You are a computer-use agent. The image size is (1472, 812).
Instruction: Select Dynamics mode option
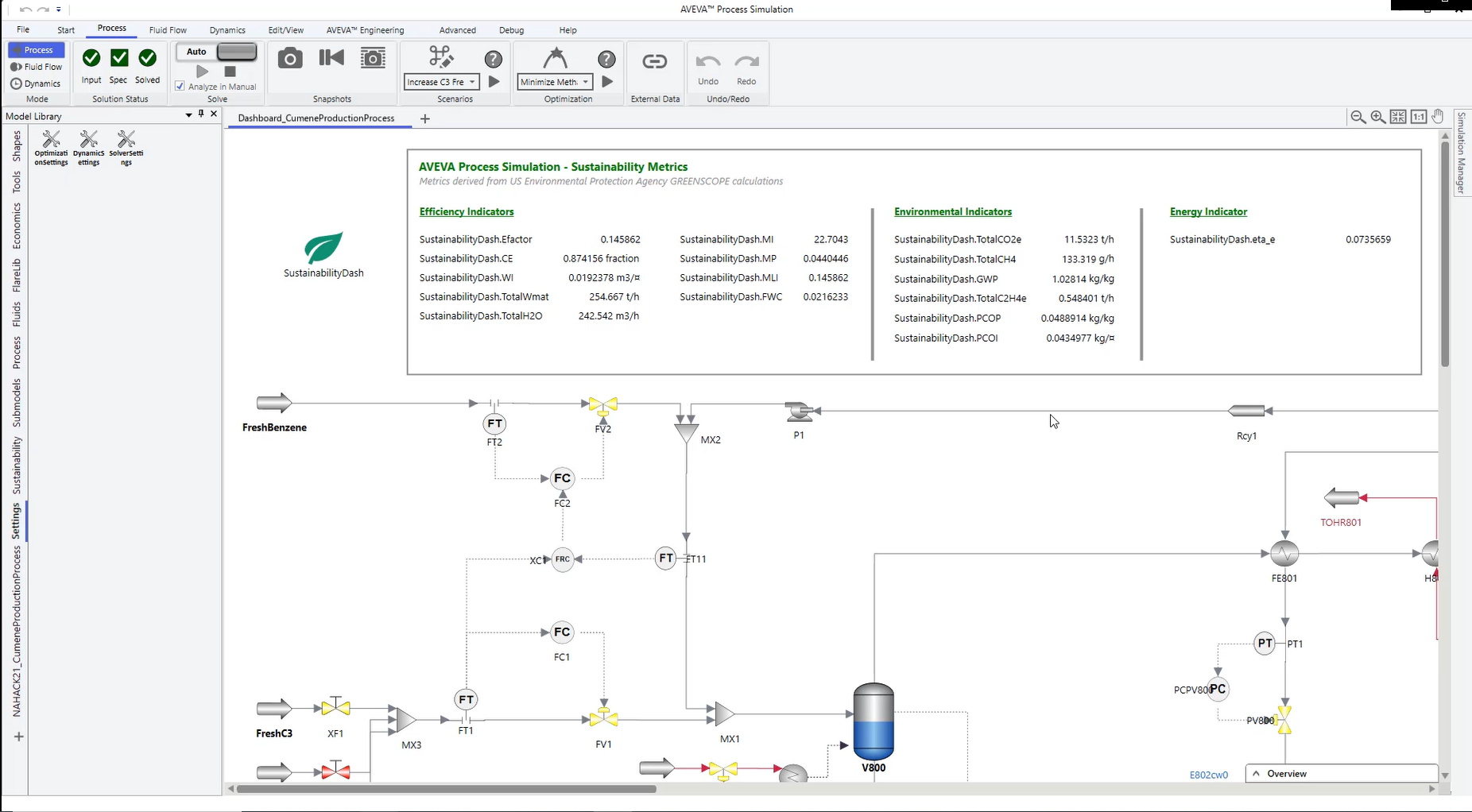[36, 83]
